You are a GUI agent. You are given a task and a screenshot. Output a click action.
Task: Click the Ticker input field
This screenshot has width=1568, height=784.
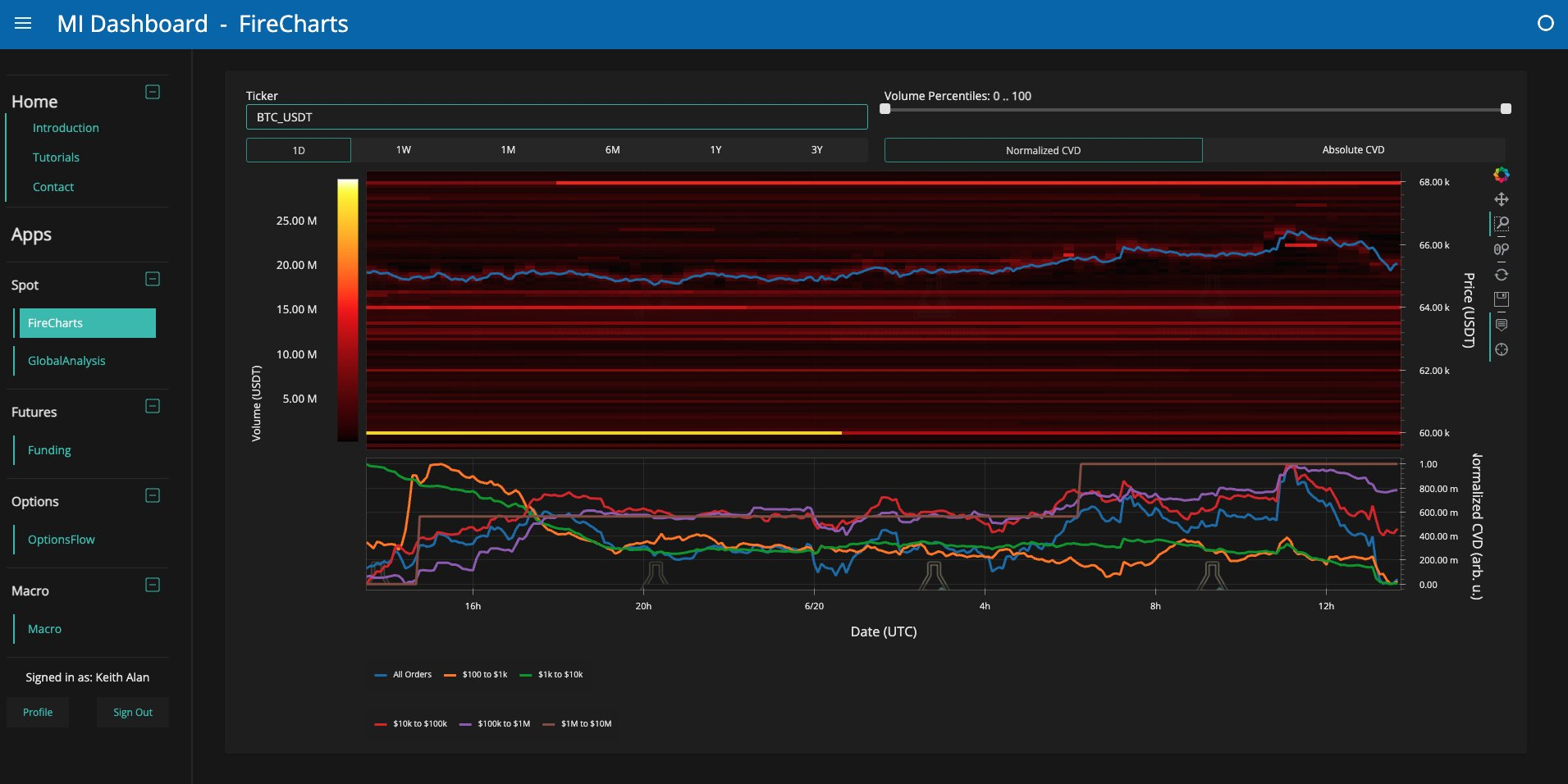[x=556, y=117]
